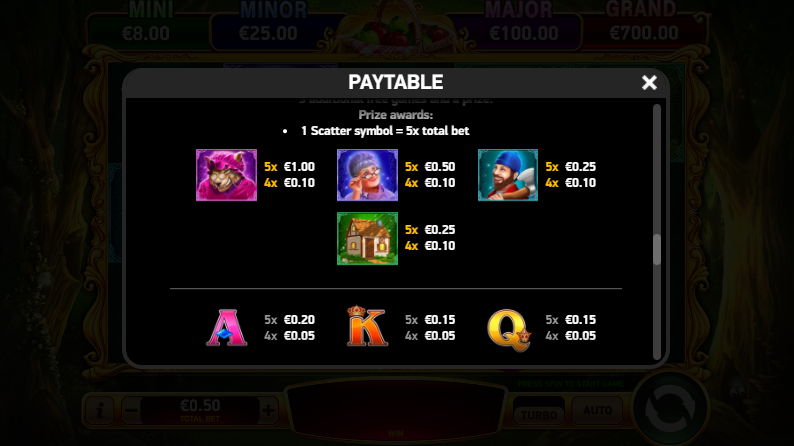Increase total bet with plus button
Image resolution: width=794 pixels, height=446 pixels.
(x=268, y=410)
